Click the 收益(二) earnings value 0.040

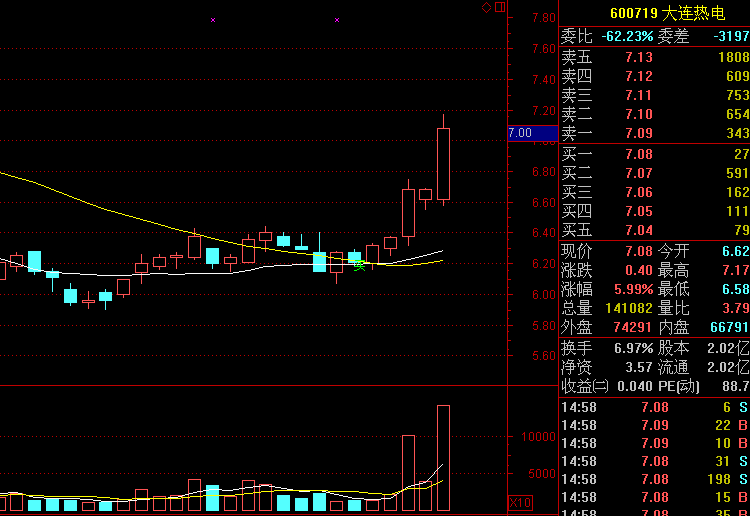[x=635, y=386]
